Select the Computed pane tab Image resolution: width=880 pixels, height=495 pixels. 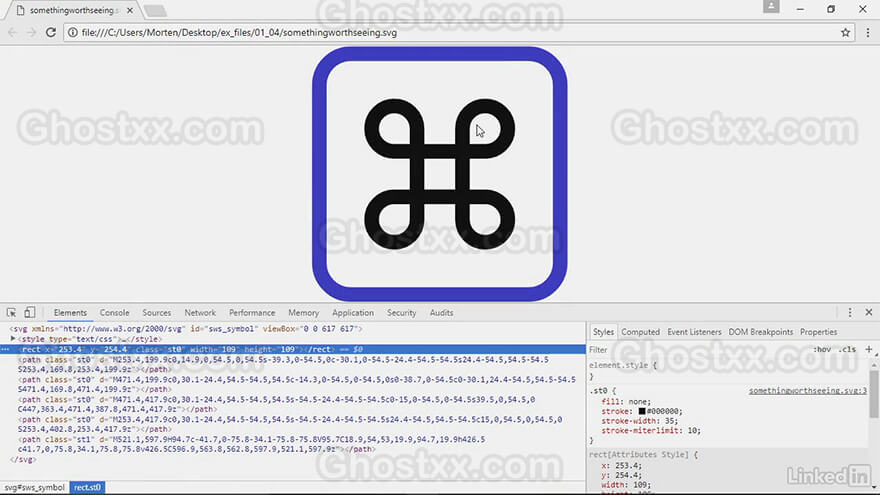pyautogui.click(x=640, y=332)
